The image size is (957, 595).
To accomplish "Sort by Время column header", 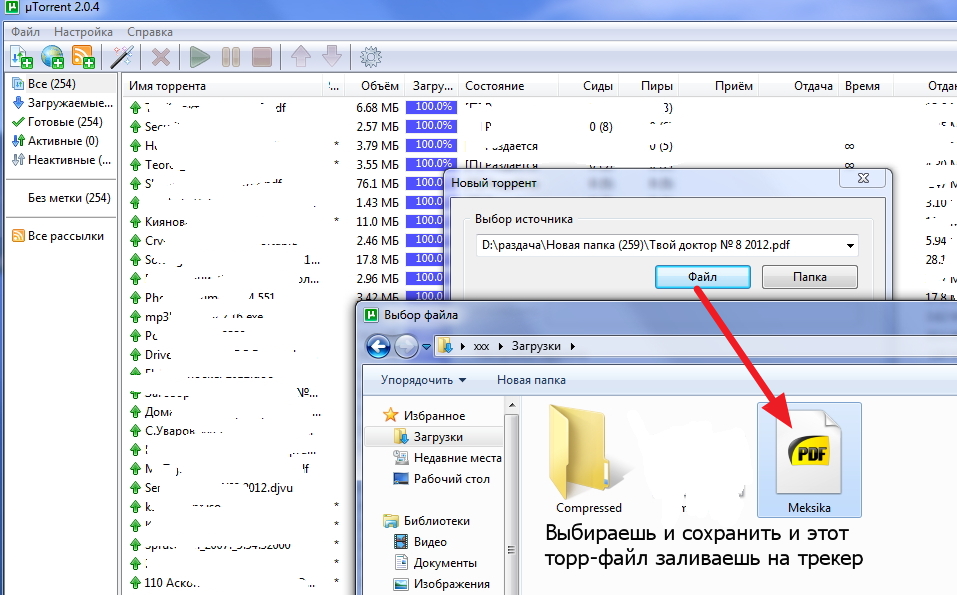I will (862, 86).
